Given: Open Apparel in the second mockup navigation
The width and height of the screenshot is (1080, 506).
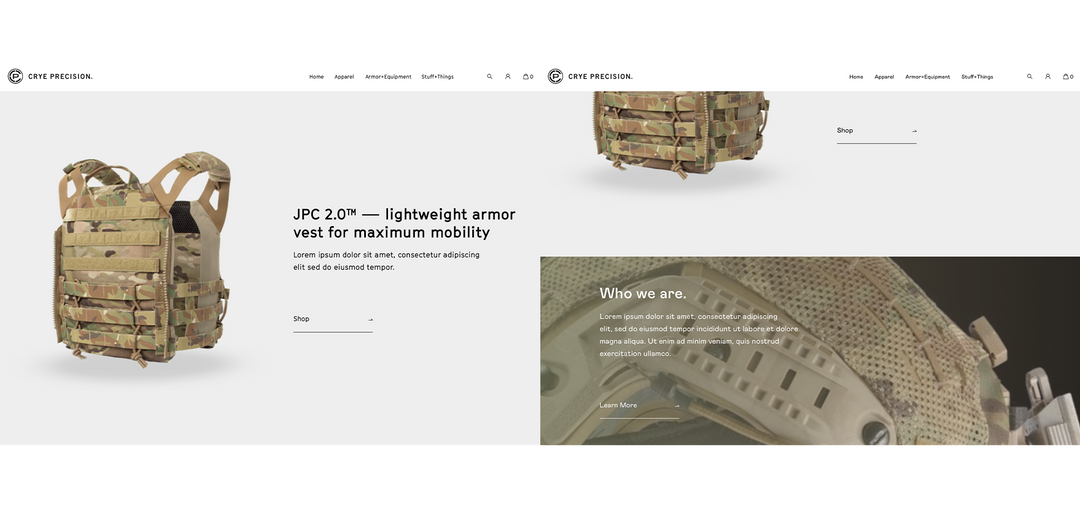Looking at the screenshot, I should [884, 76].
